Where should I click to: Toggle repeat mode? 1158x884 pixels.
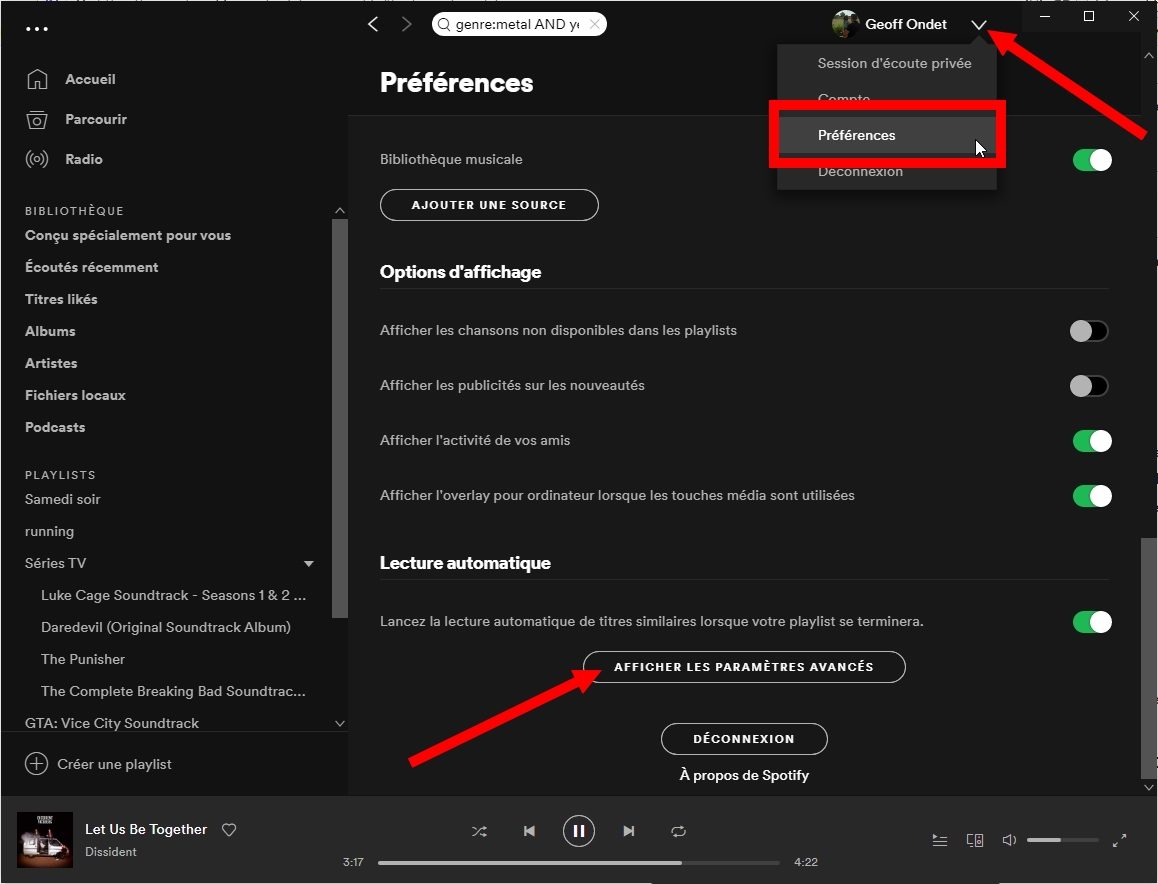(678, 832)
